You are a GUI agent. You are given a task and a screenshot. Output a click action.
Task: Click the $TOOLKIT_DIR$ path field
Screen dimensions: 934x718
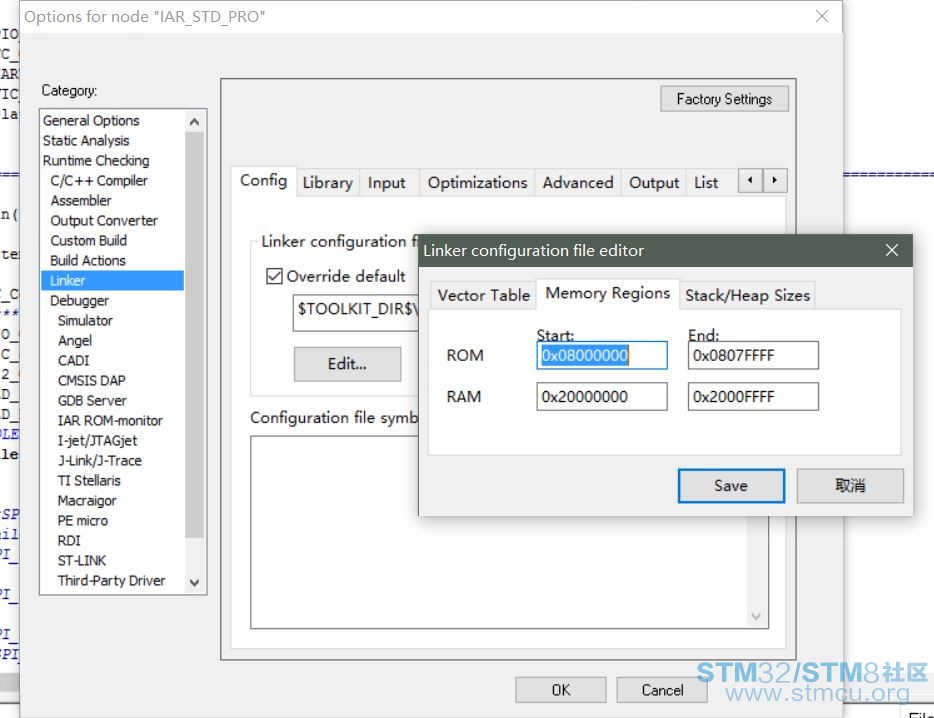[x=356, y=312]
